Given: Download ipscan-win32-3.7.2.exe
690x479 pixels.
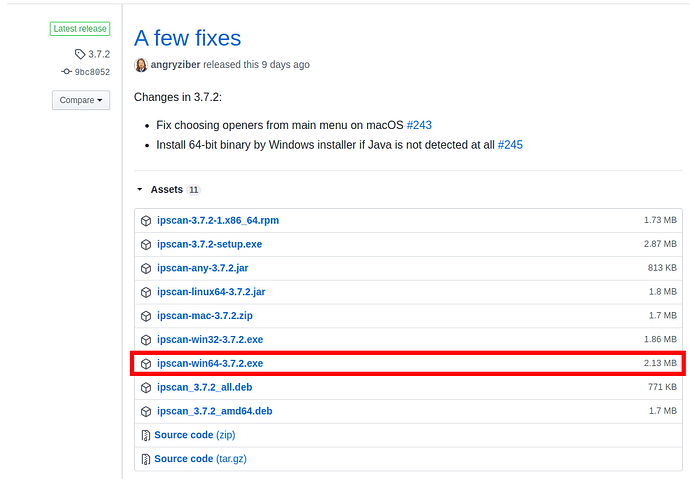Looking at the screenshot, I should click(x=210, y=339).
